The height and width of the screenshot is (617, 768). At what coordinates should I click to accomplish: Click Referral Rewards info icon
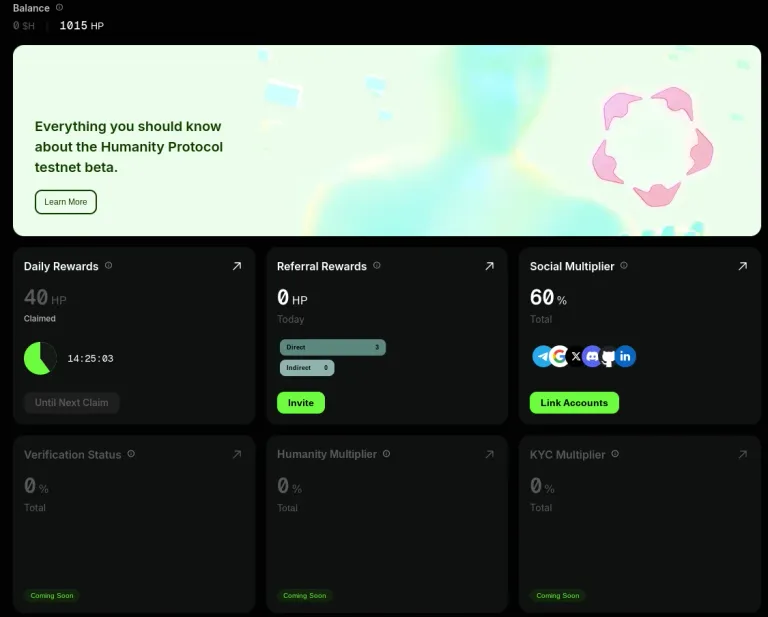coord(377,265)
